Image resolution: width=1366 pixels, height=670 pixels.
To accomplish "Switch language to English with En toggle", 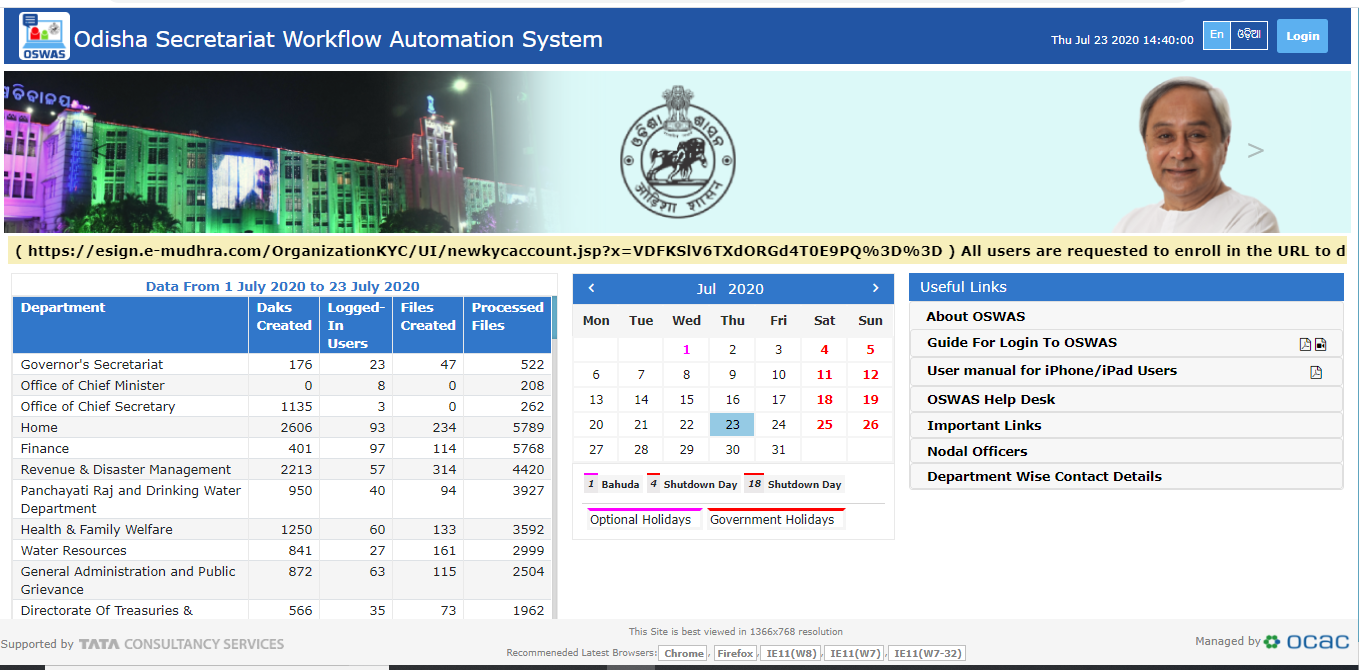I will tap(1216, 34).
